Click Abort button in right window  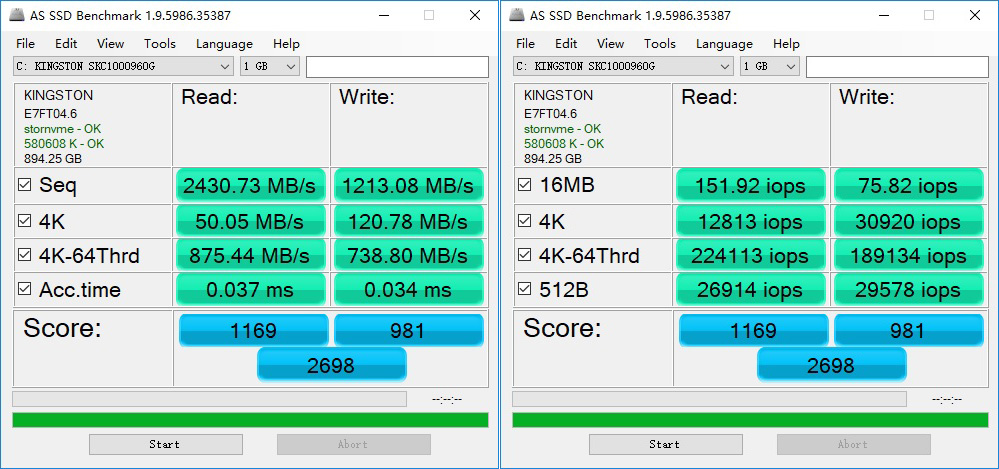point(854,444)
